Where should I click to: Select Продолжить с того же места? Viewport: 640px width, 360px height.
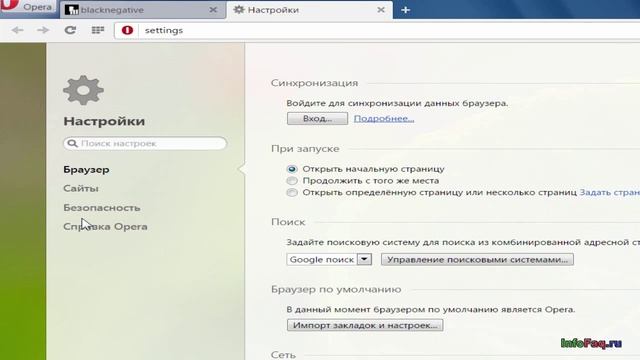coord(292,181)
